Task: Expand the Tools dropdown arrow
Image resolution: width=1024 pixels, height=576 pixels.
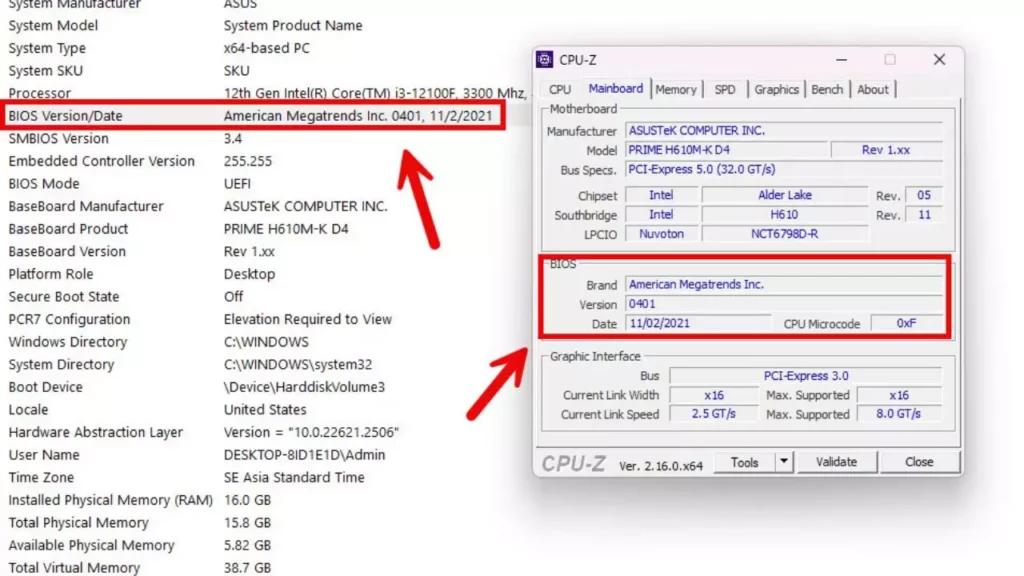Action: pyautogui.click(x=784, y=462)
